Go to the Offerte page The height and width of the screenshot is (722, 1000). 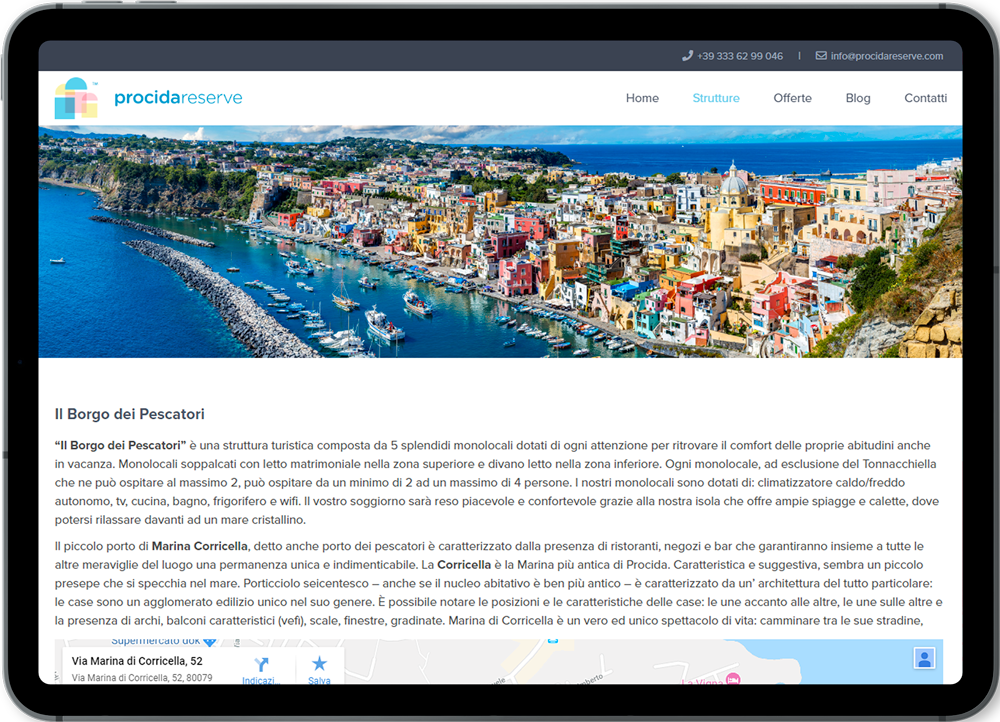pos(792,98)
